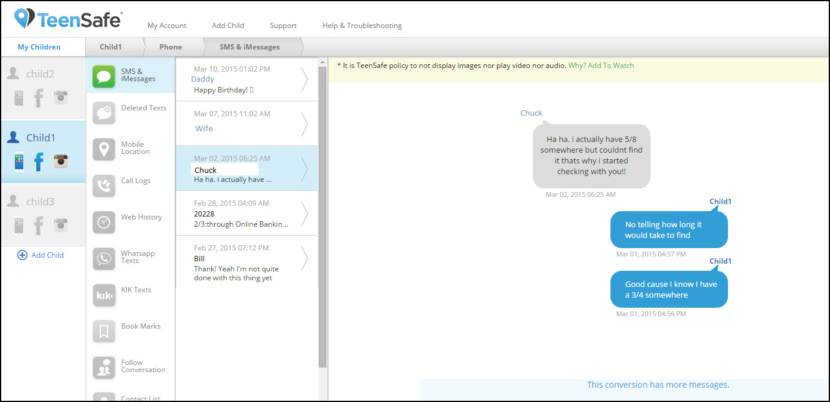Click the Why? link in policy notice
Viewport: 830px width, 402px height.
(x=577, y=66)
